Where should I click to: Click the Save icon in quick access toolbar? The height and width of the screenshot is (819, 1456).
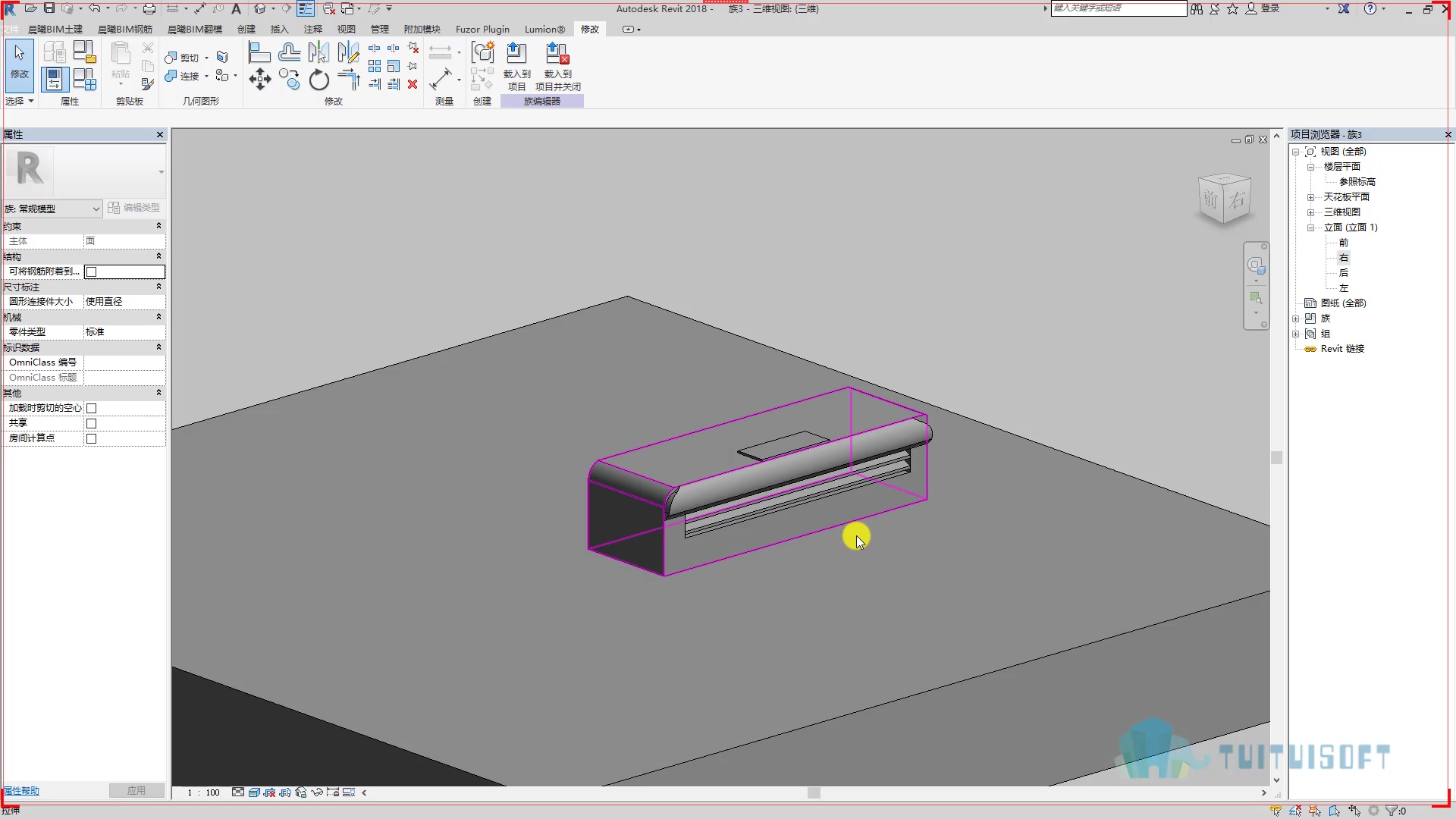click(49, 8)
